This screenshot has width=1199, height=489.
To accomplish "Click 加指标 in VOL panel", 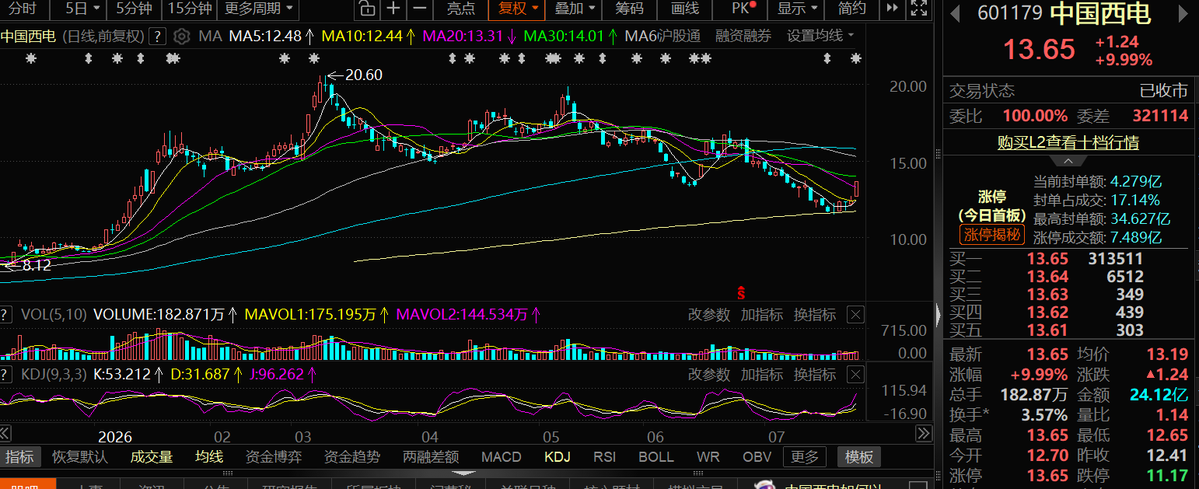I will (761, 315).
